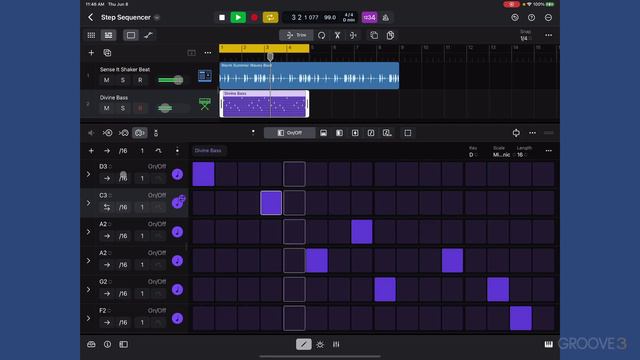Expand the C3 row
640x360 pixels.
click(x=88, y=203)
